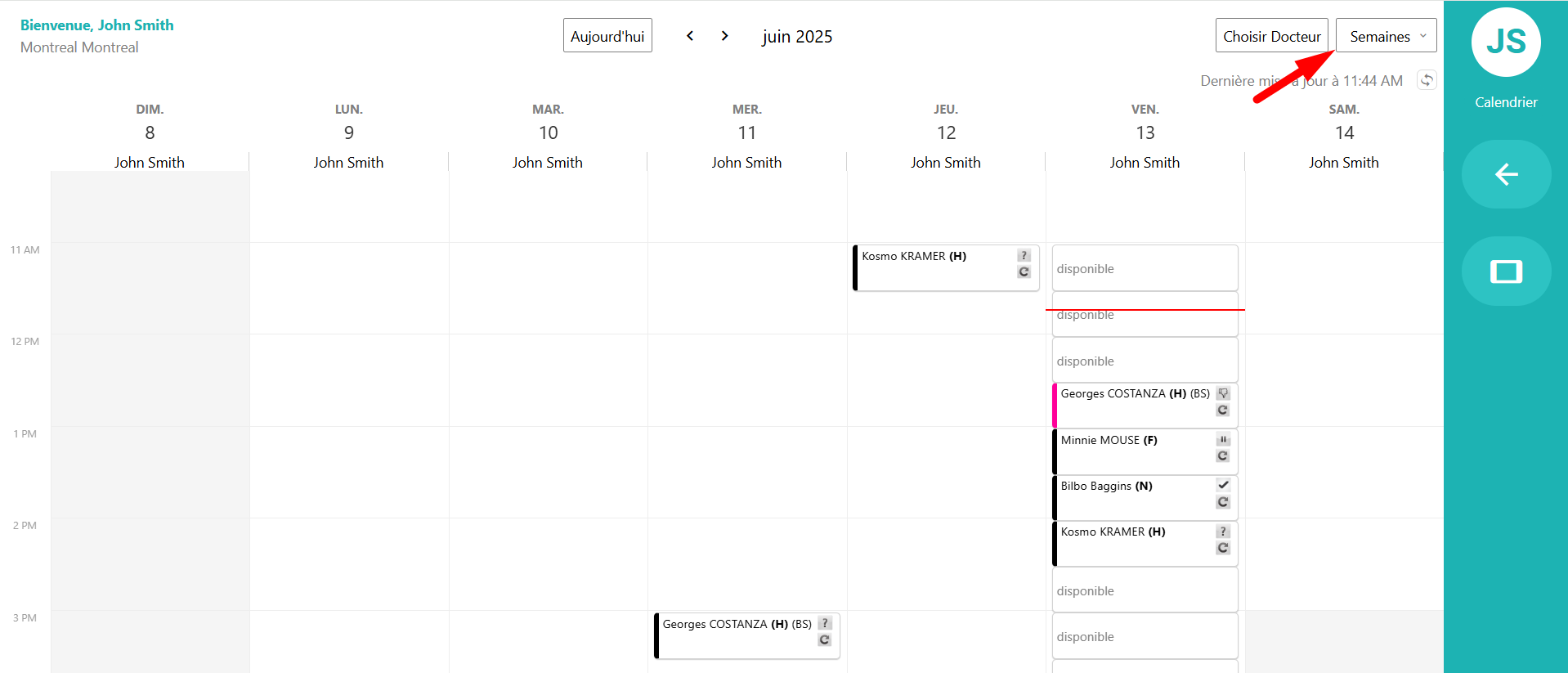Open the JS avatar icon in the sidebar

(x=1505, y=43)
